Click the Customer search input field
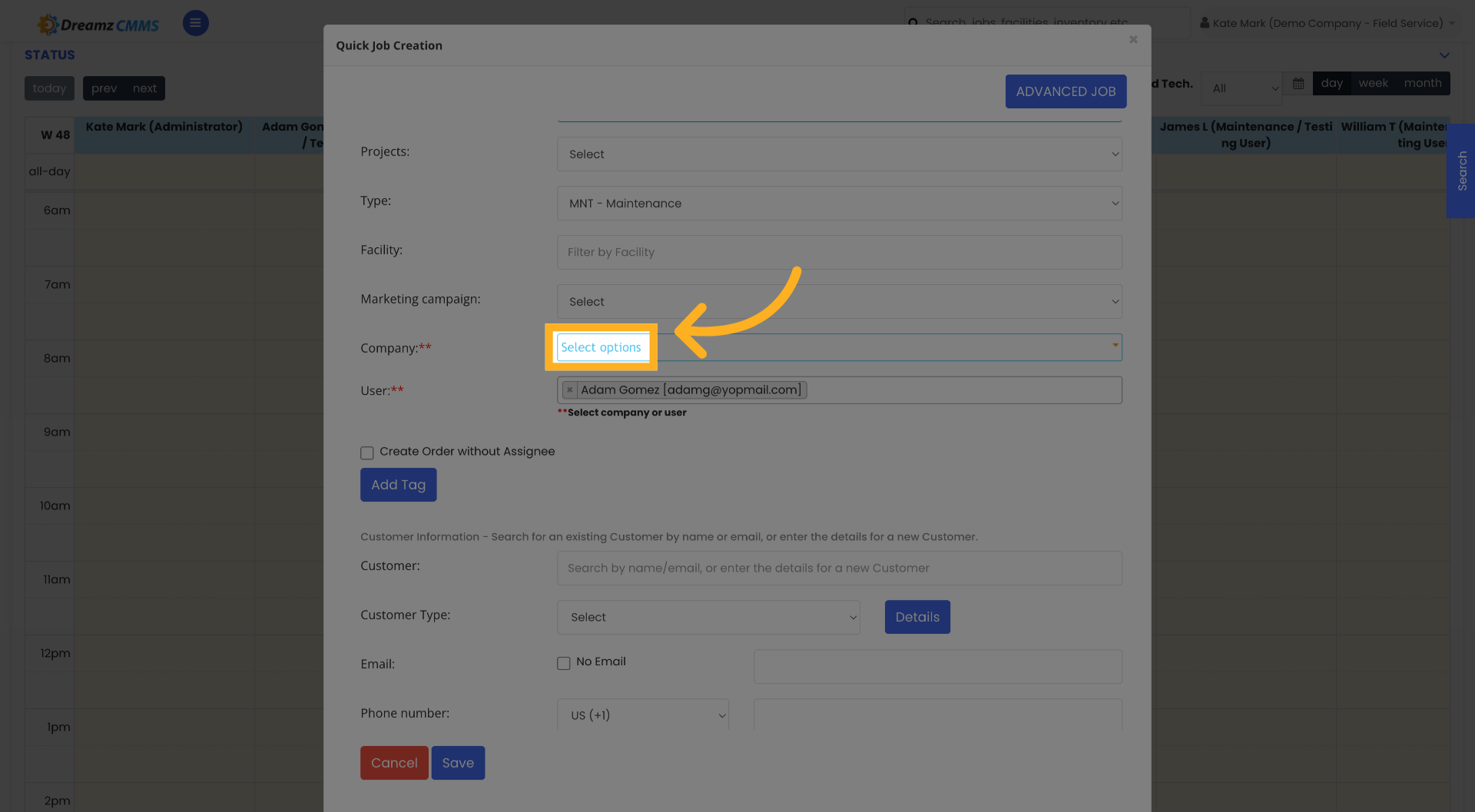1475x812 pixels. [839, 568]
